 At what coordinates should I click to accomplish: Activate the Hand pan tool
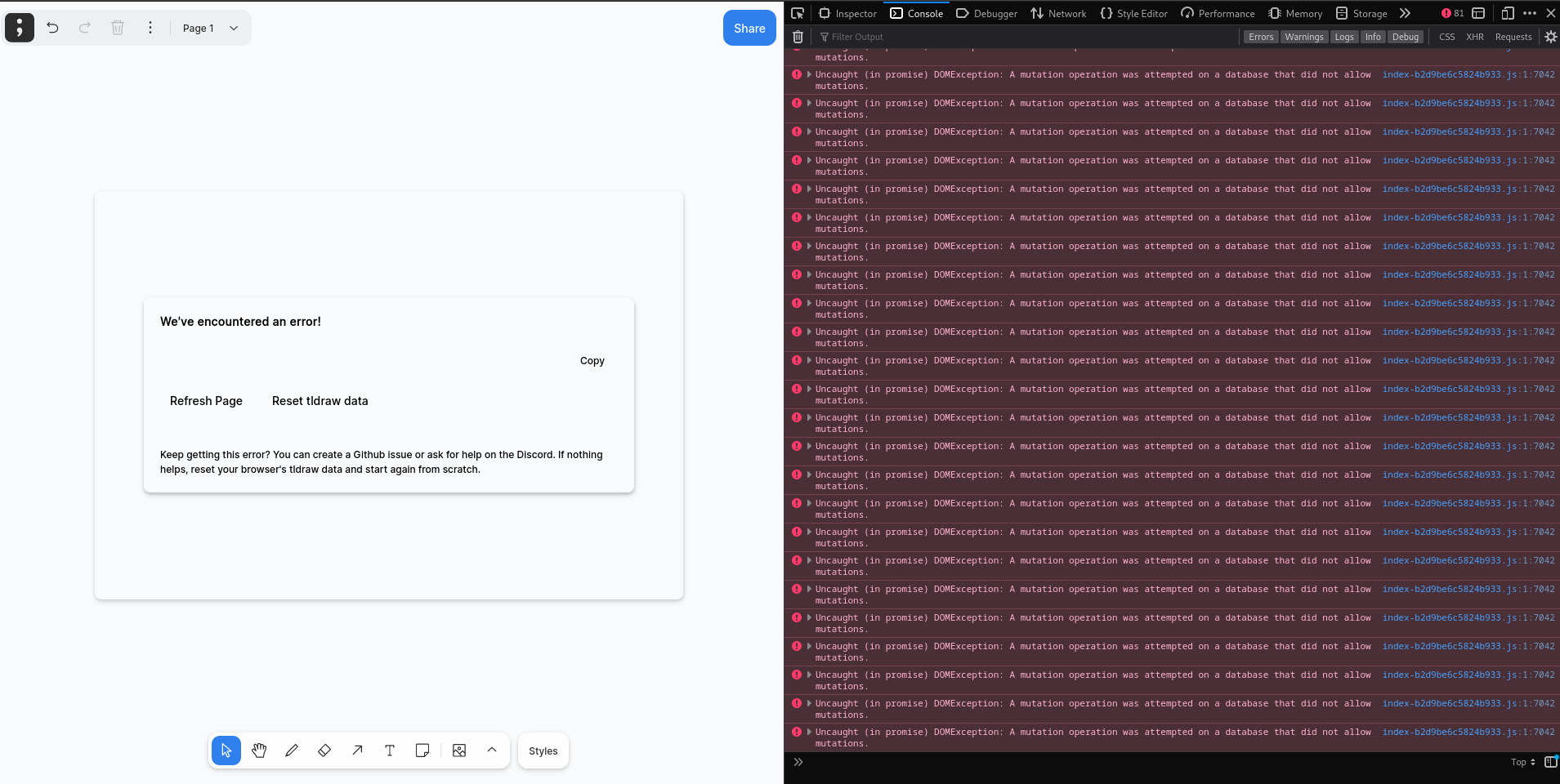[259, 750]
